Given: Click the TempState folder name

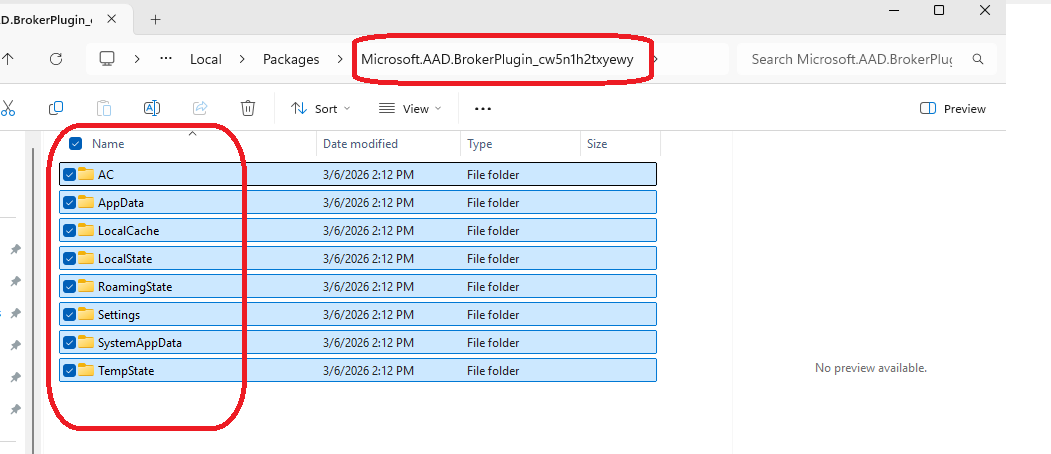Looking at the screenshot, I should pyautogui.click(x=126, y=371).
